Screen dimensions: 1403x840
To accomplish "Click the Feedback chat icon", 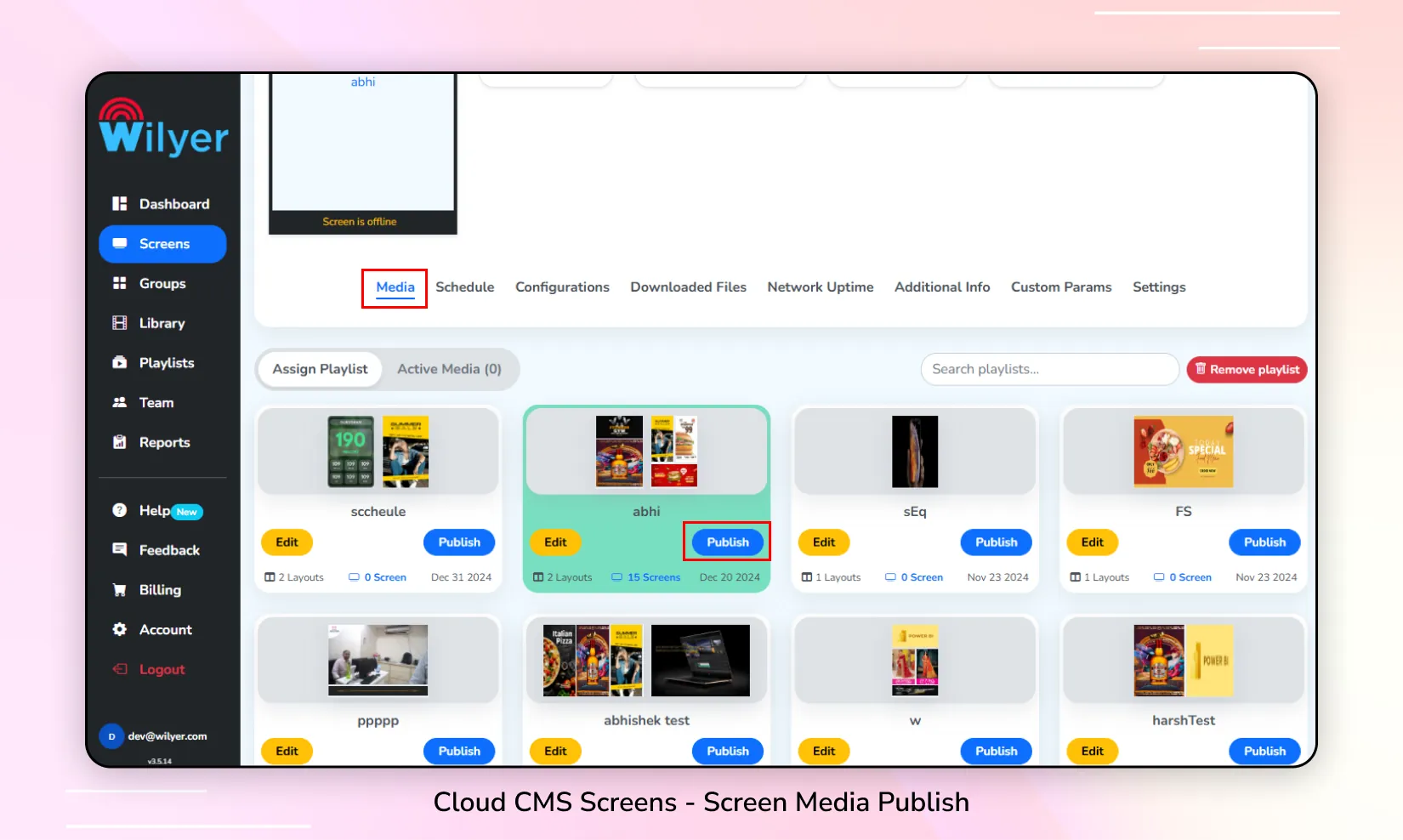I will pyautogui.click(x=120, y=550).
